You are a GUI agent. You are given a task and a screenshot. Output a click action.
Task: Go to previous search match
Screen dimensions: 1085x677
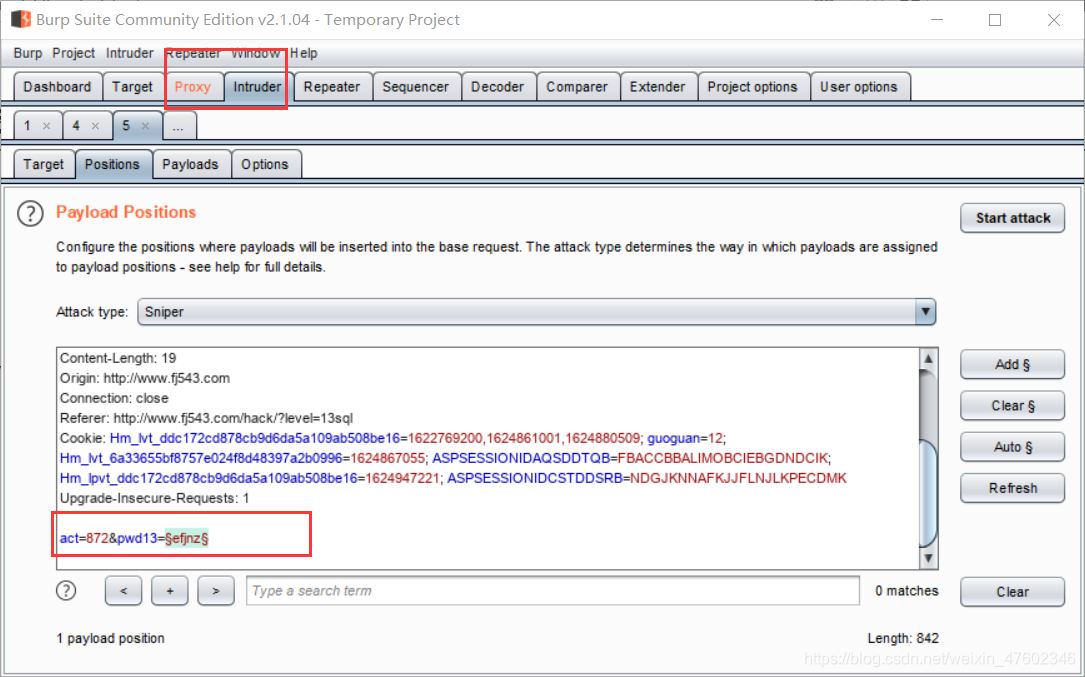point(123,591)
